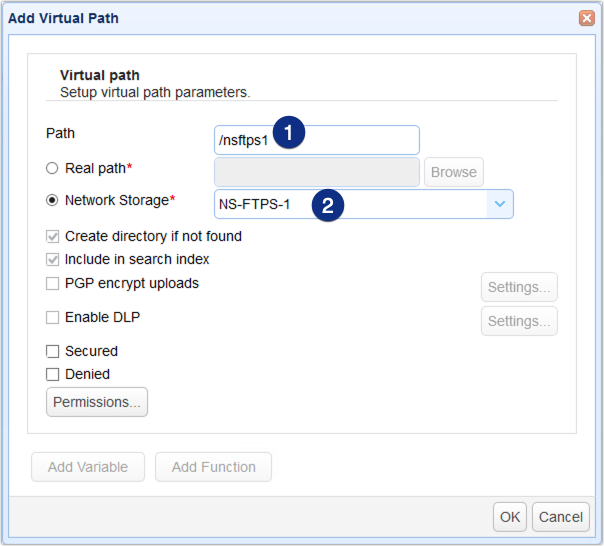Image resolution: width=604 pixels, height=546 pixels.
Task: Select the Real path radio button
Action: [53, 169]
